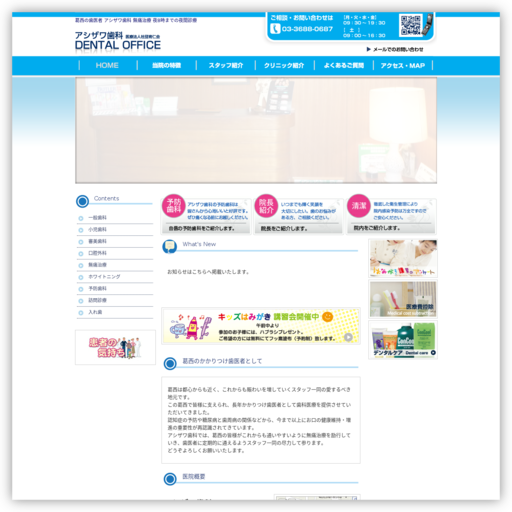Click the large reception desk hero image
Image resolution: width=512 pixels, height=512 pixels.
coord(256,130)
